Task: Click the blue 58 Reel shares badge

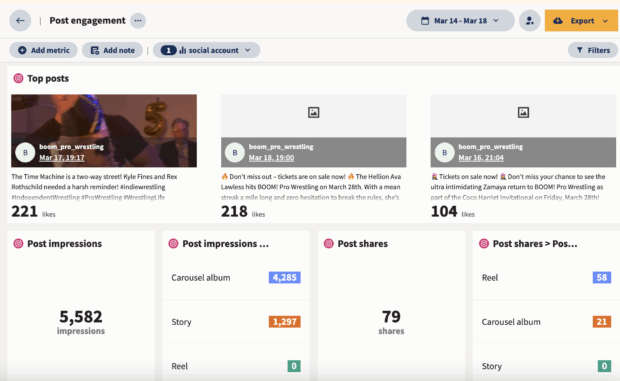Action: 602,277
